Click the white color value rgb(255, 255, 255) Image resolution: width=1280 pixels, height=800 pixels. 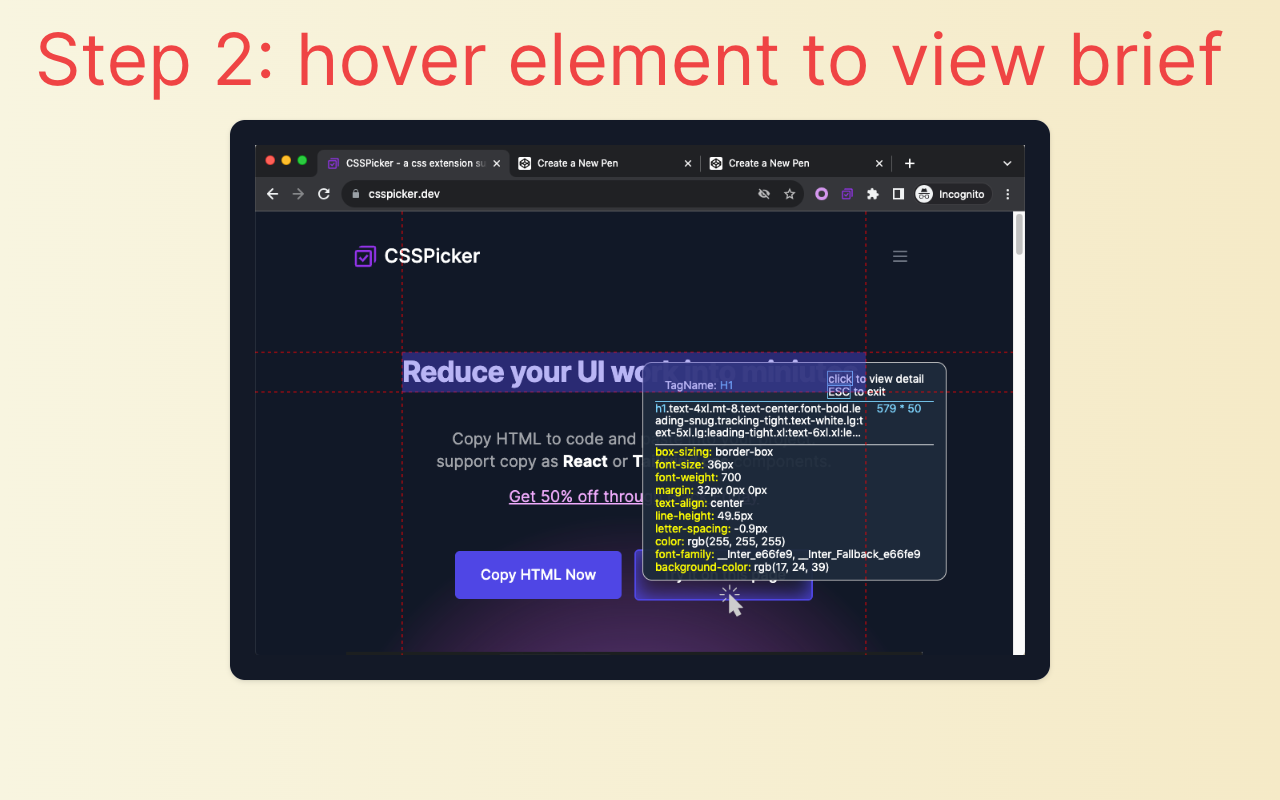(x=736, y=541)
